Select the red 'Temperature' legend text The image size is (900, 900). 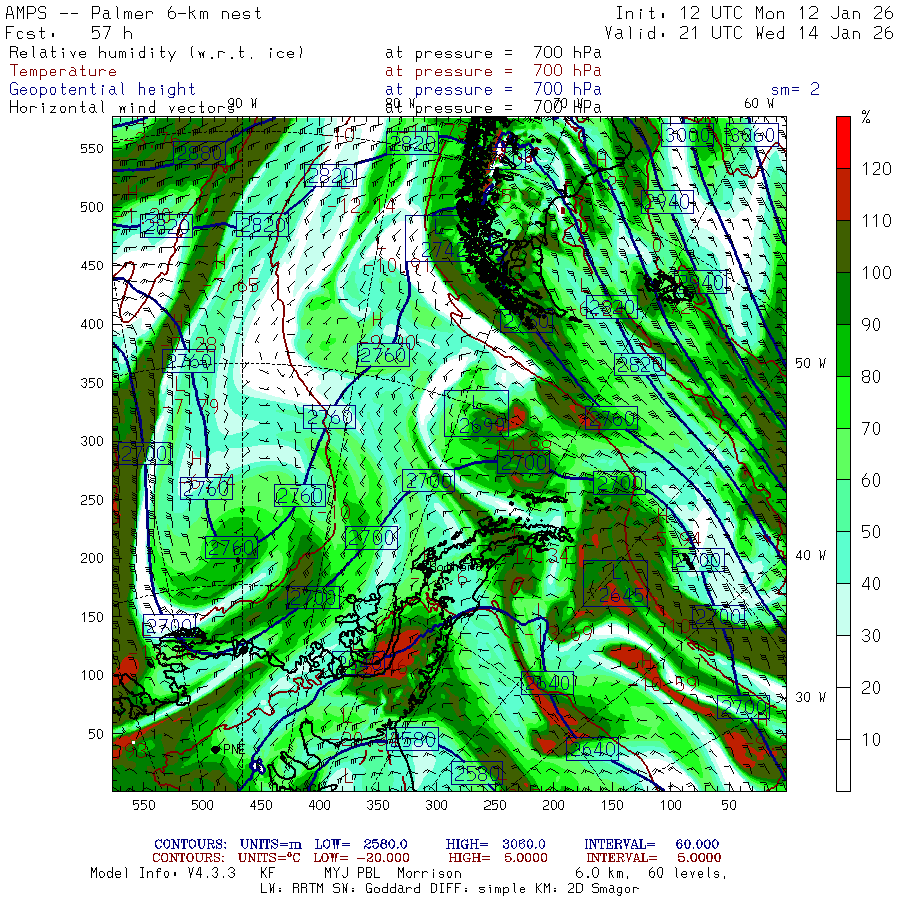(x=63, y=71)
